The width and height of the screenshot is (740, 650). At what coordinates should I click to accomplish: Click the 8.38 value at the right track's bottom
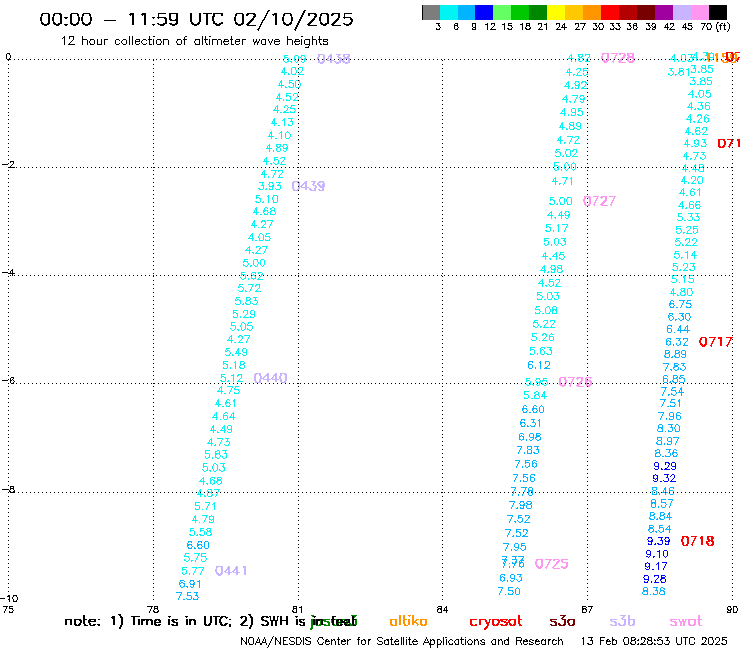[654, 591]
